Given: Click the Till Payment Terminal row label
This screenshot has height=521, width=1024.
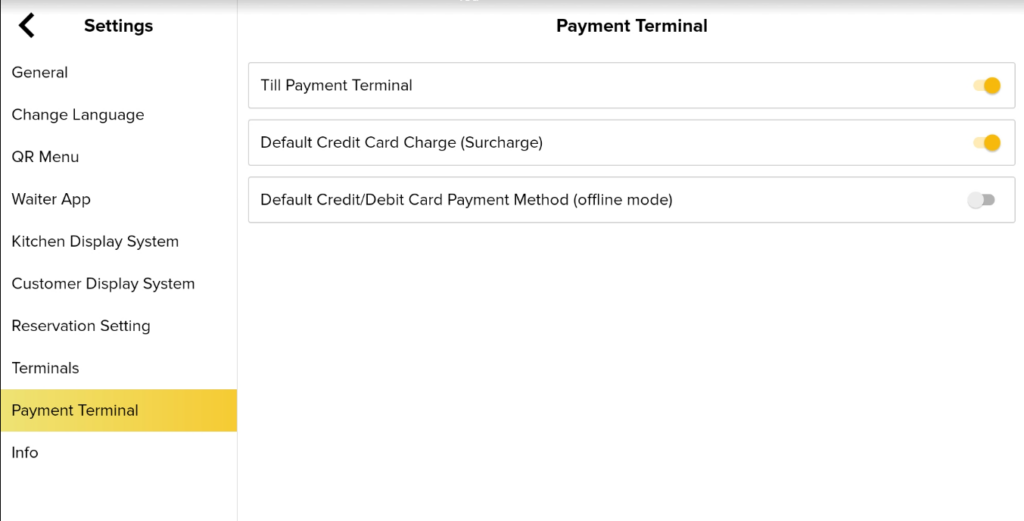Looking at the screenshot, I should tap(336, 86).
